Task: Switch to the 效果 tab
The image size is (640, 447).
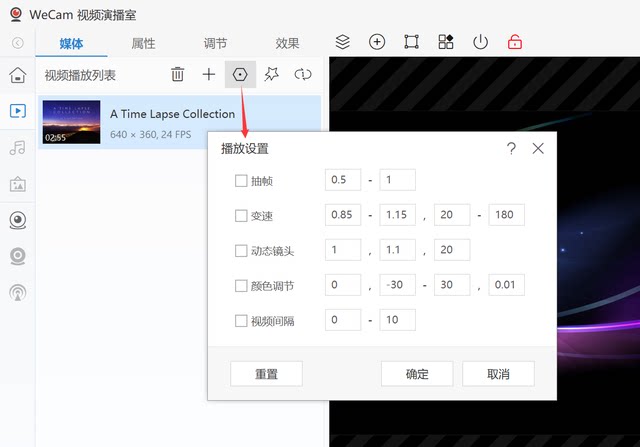Action: [287, 43]
